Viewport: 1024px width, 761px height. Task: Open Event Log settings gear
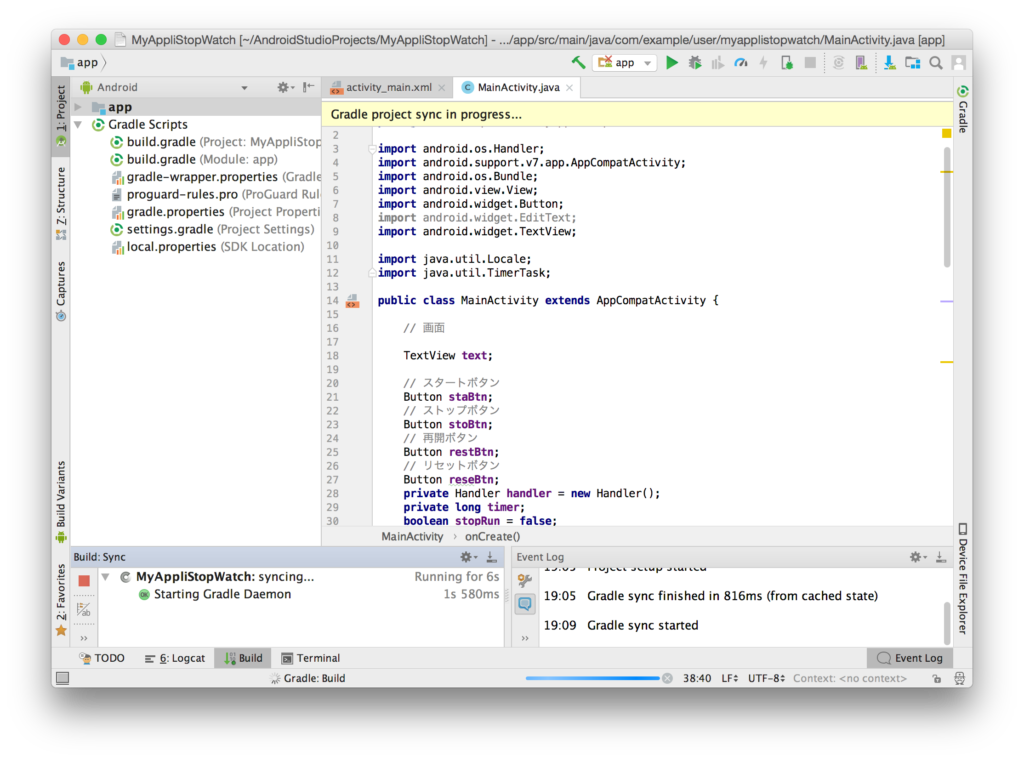tap(916, 557)
